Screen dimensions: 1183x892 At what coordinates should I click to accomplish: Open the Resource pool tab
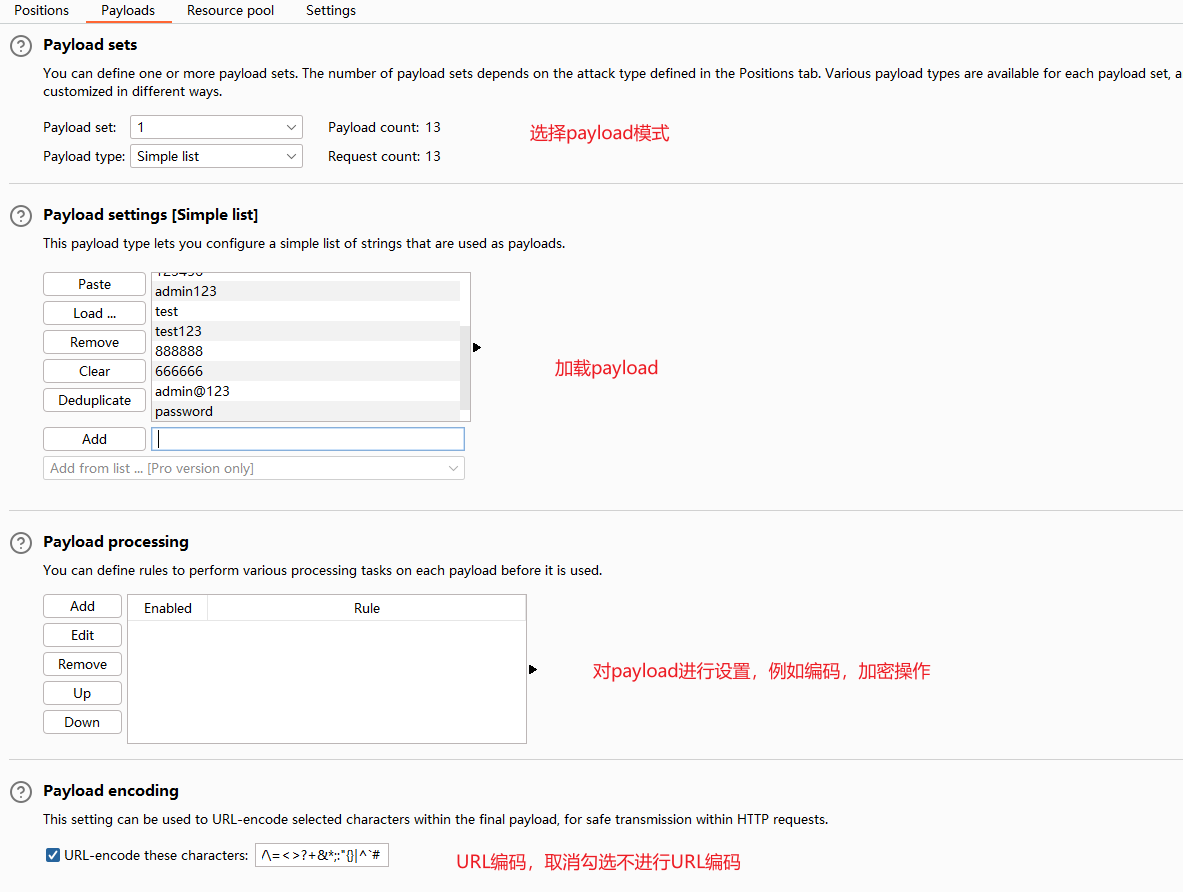tap(230, 10)
